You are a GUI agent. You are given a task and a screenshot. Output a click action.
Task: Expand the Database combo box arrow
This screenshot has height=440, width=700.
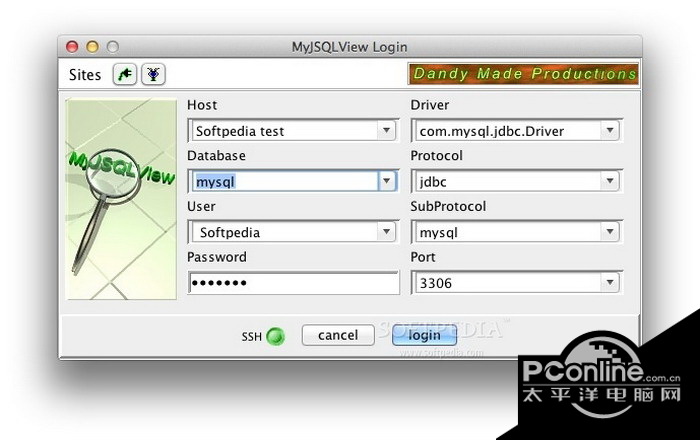point(387,181)
